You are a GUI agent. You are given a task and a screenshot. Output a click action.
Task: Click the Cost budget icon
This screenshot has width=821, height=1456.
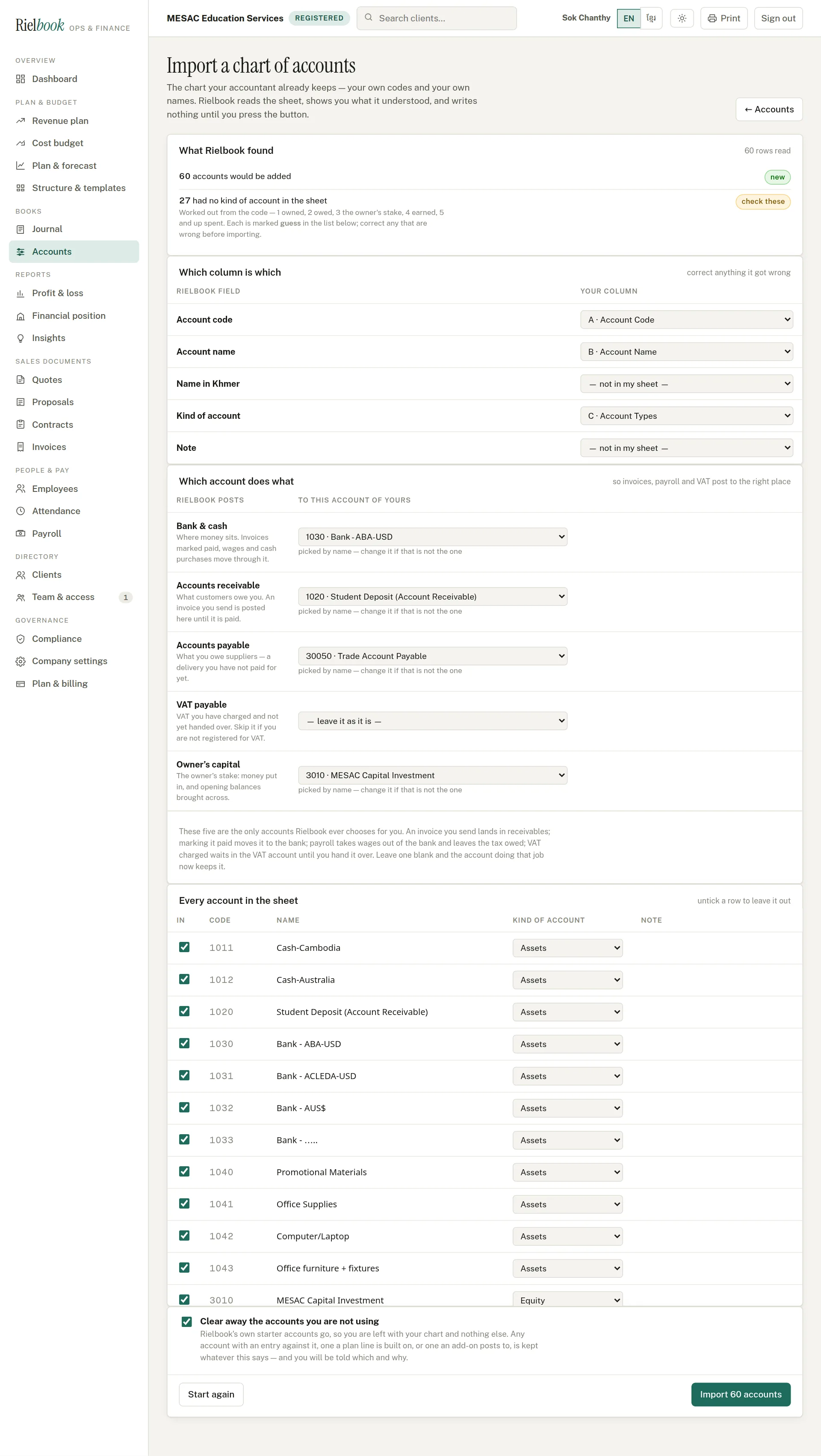[x=21, y=143]
